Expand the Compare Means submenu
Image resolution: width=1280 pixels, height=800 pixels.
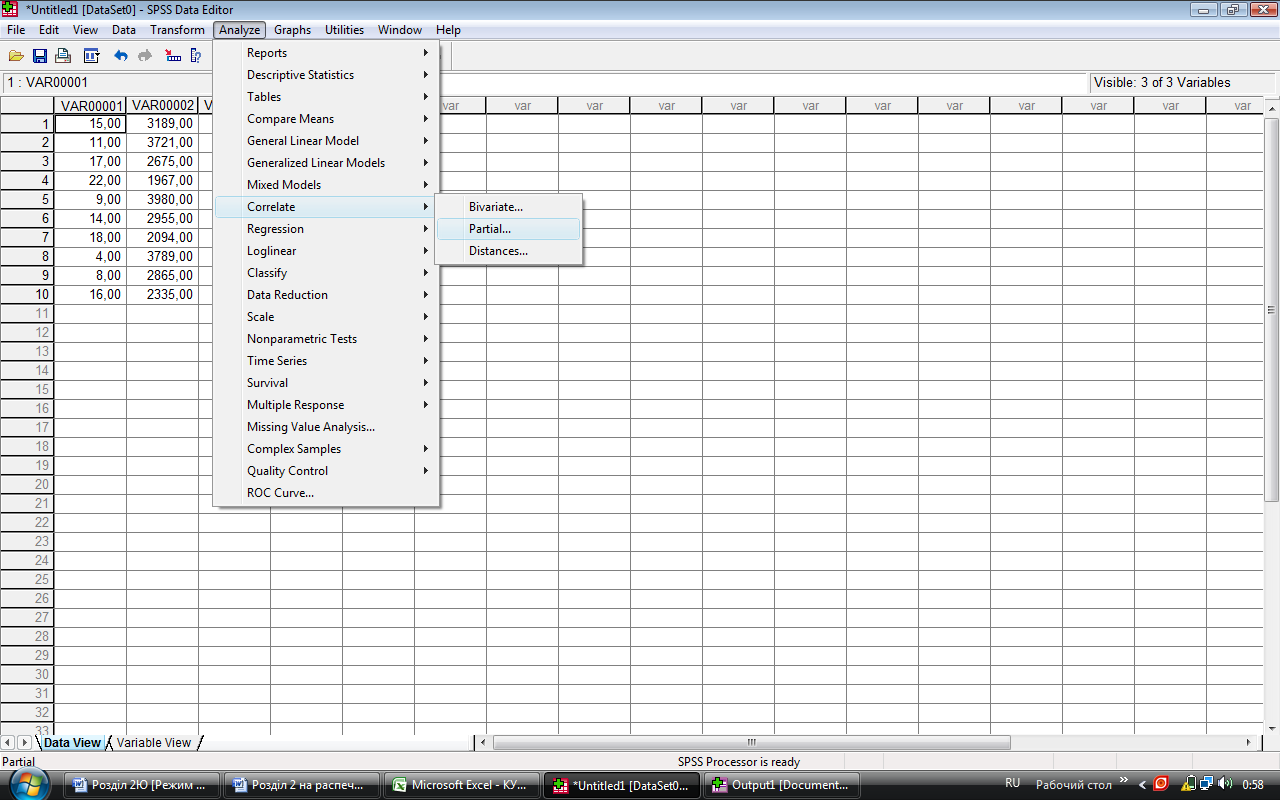click(x=326, y=119)
